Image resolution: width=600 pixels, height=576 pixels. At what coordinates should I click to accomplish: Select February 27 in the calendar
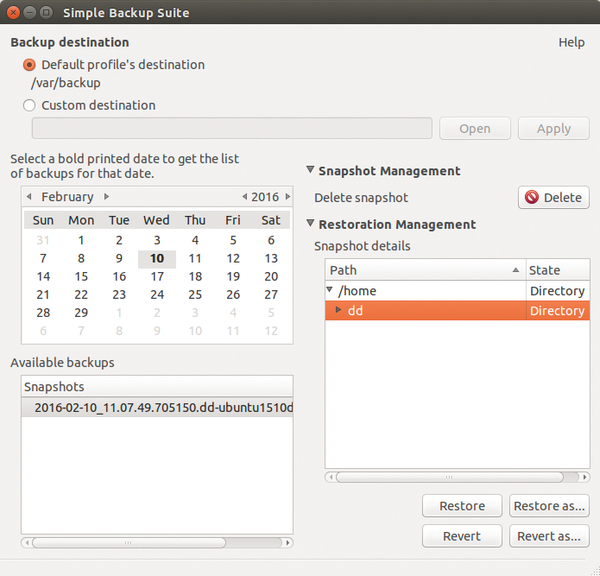click(271, 295)
